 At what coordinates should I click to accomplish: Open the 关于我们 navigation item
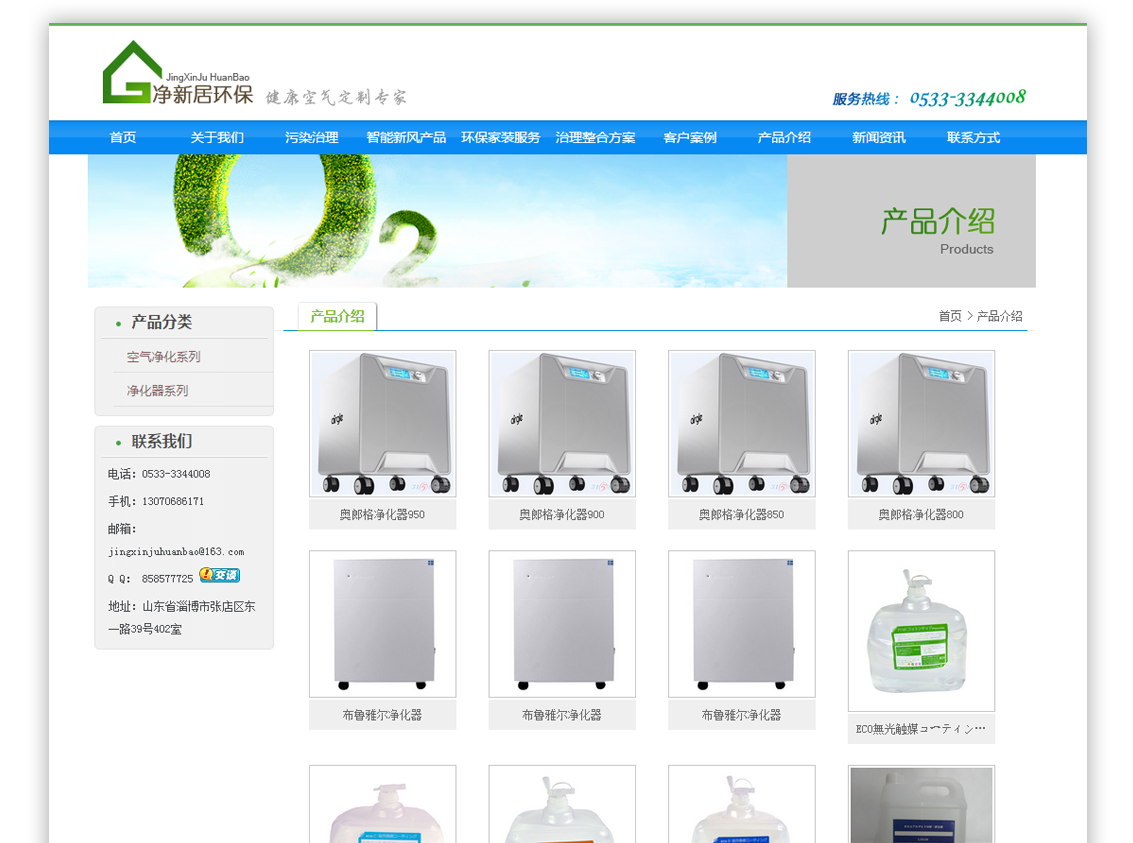(x=217, y=137)
